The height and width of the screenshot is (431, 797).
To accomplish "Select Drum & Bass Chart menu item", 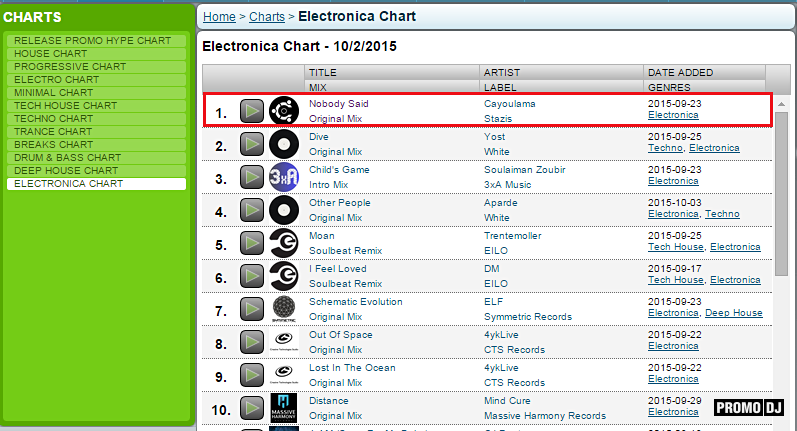I will point(68,158).
